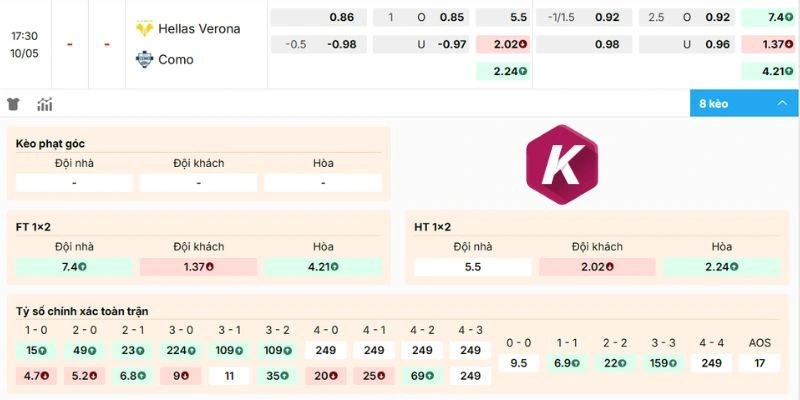The image size is (800, 400).
Task: Pick 2.24 odds in the top match row
Action: click(x=504, y=71)
